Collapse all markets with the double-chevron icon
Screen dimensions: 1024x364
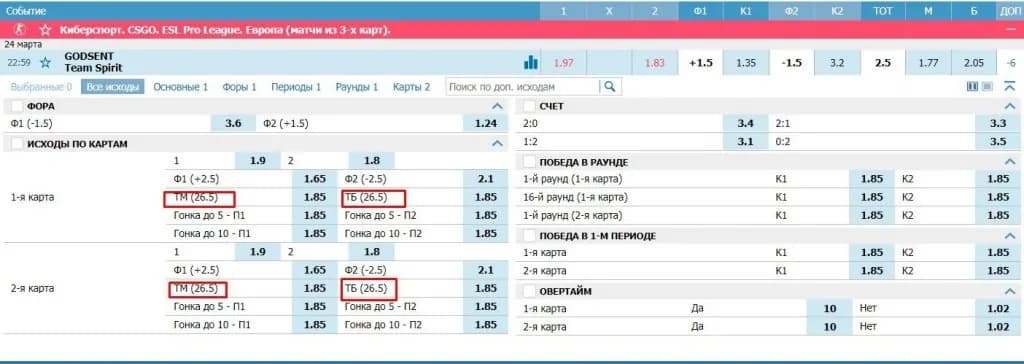(x=1010, y=86)
